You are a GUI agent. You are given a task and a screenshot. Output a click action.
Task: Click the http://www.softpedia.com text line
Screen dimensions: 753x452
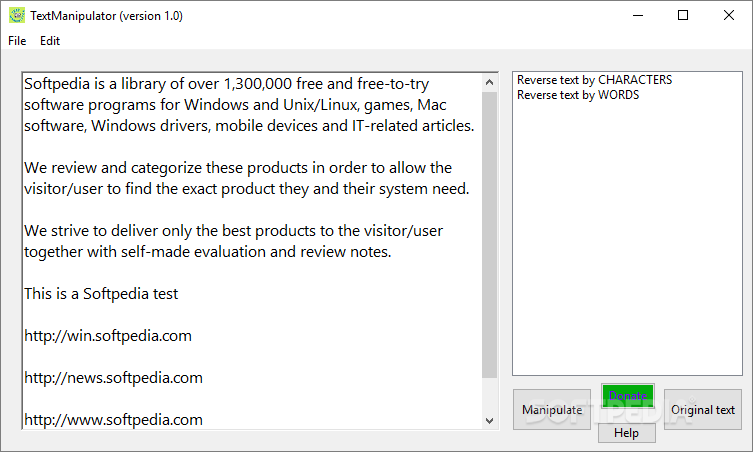coord(113,420)
